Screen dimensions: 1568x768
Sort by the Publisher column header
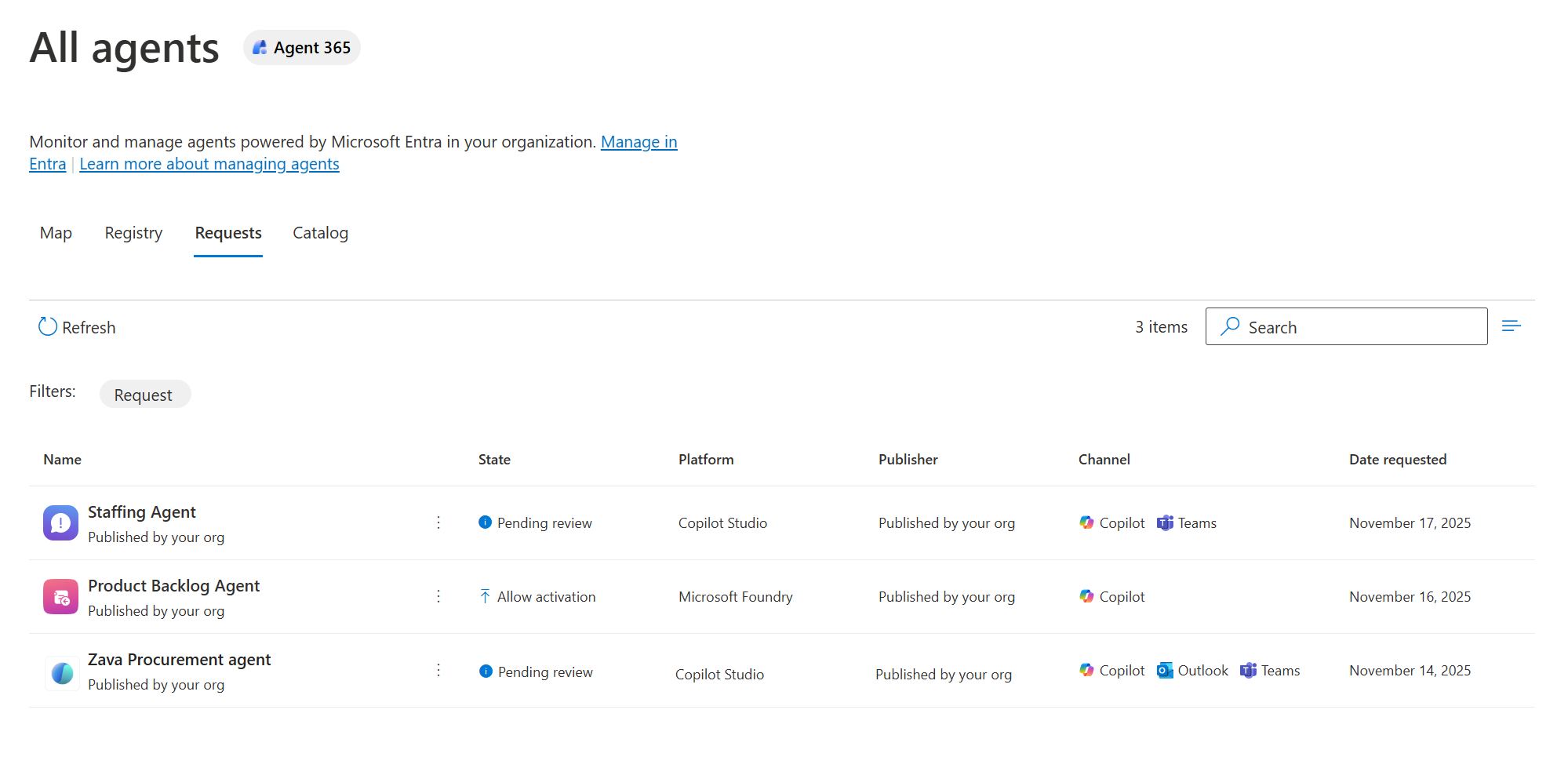pos(908,460)
